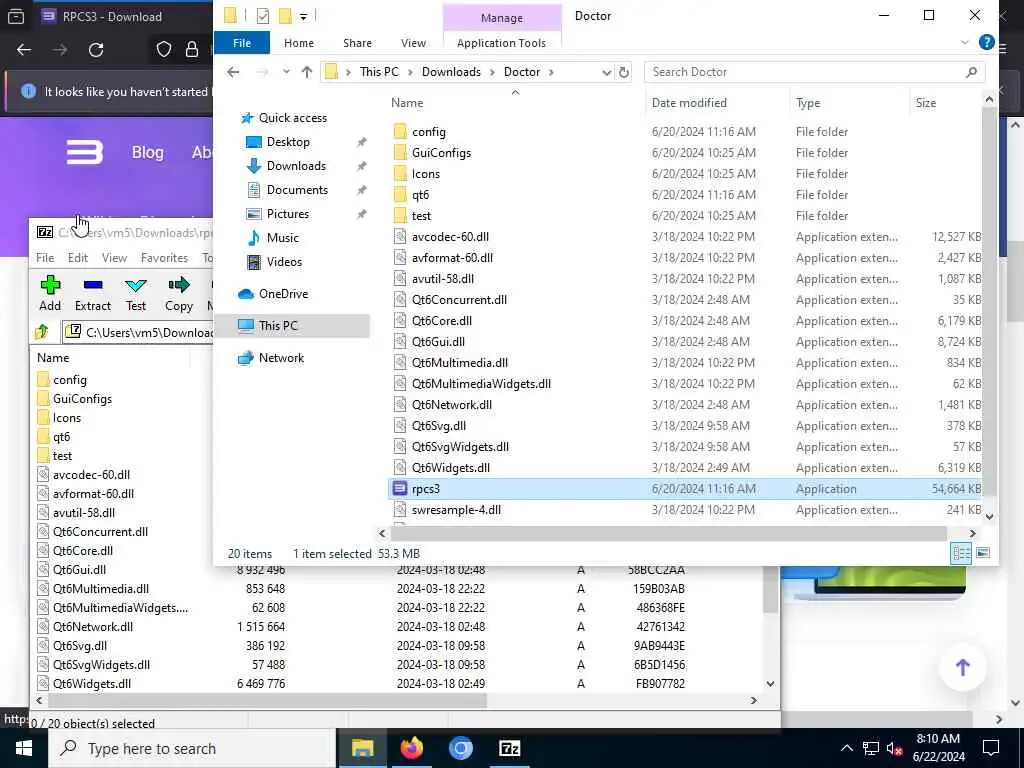The width and height of the screenshot is (1024, 768).
Task: Open Explorer help question mark icon
Action: point(986,42)
